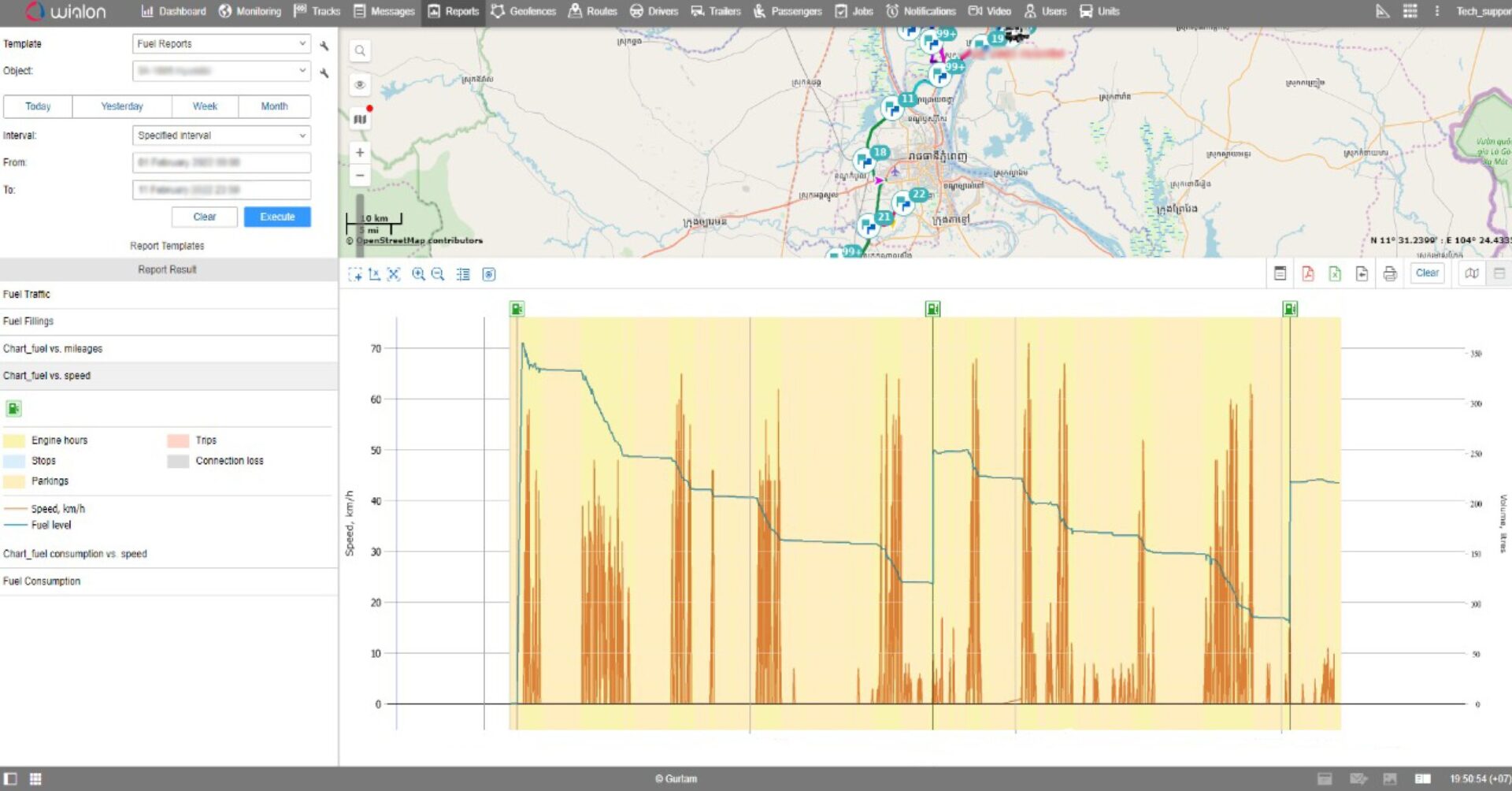Toggle the fuel filling marker in legend
Screen dimensions: 1512x791
[x=13, y=408]
